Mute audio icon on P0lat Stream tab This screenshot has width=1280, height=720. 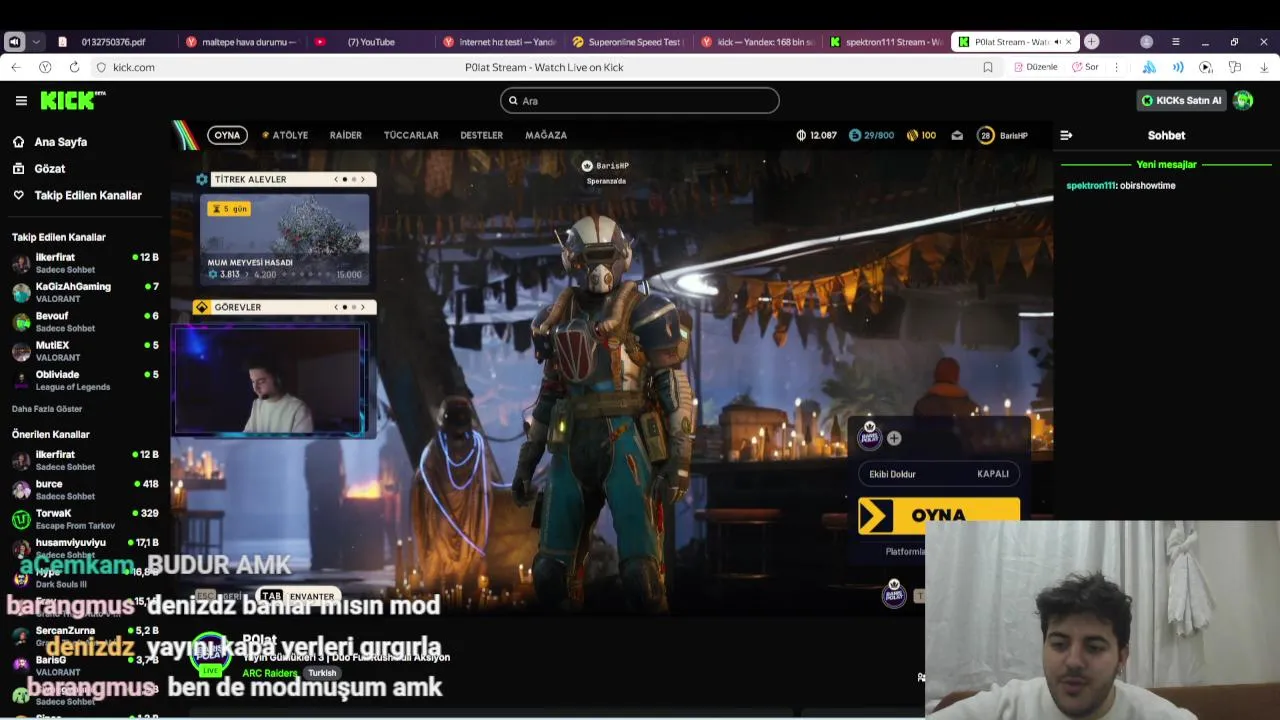(1056, 42)
